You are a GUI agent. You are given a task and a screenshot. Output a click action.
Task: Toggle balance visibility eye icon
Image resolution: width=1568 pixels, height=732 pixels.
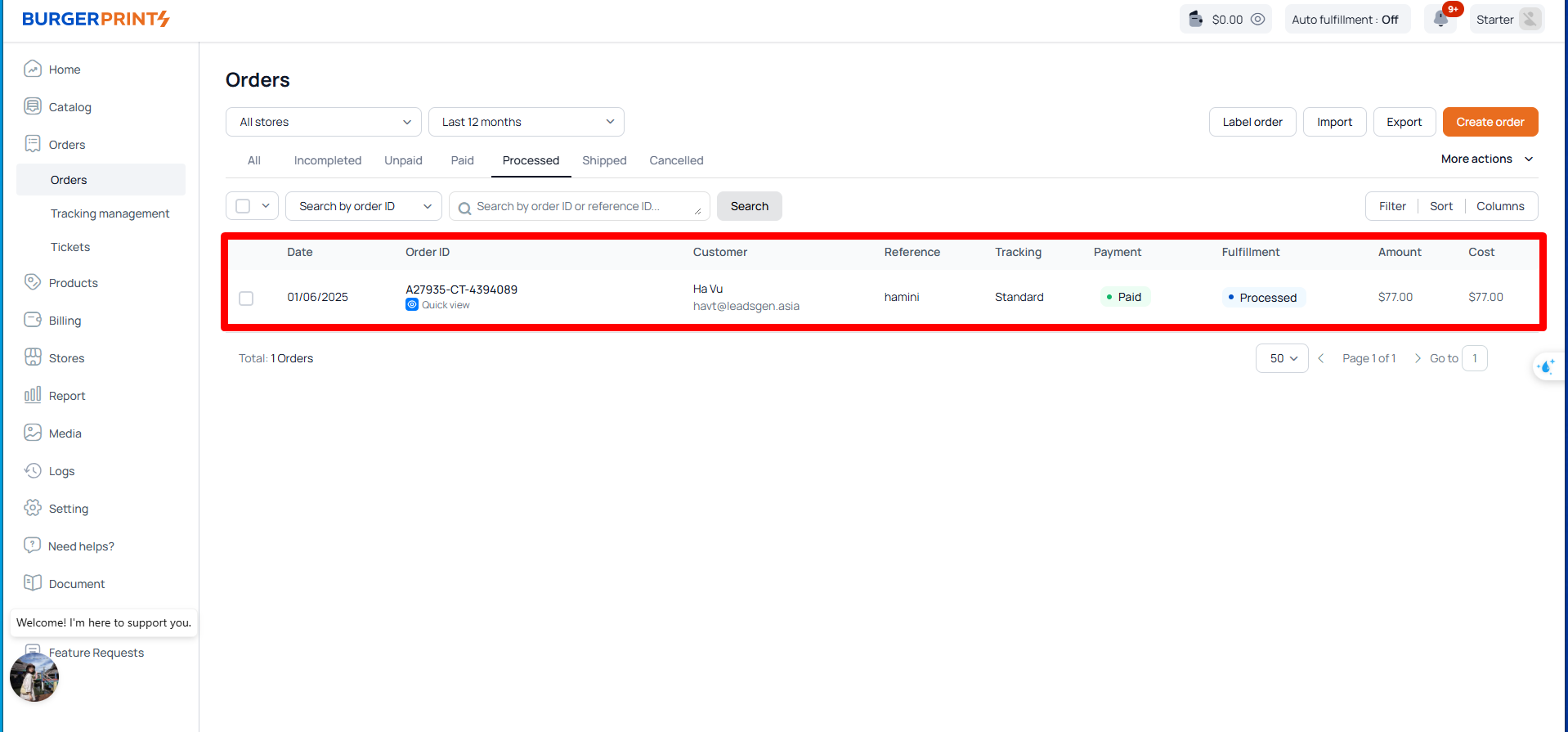(x=1257, y=19)
